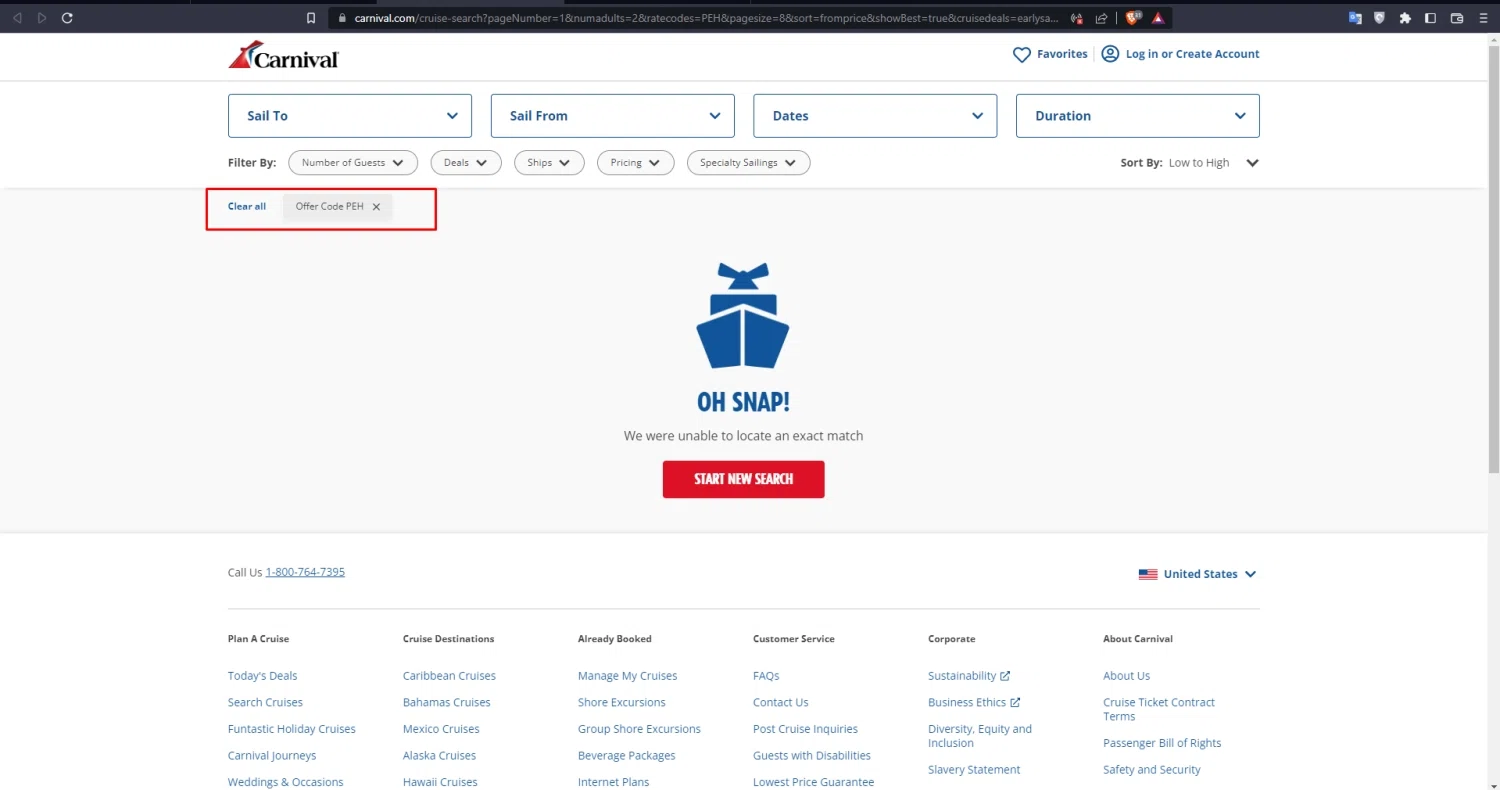Change the Sort By Low to High option

coord(1213,163)
